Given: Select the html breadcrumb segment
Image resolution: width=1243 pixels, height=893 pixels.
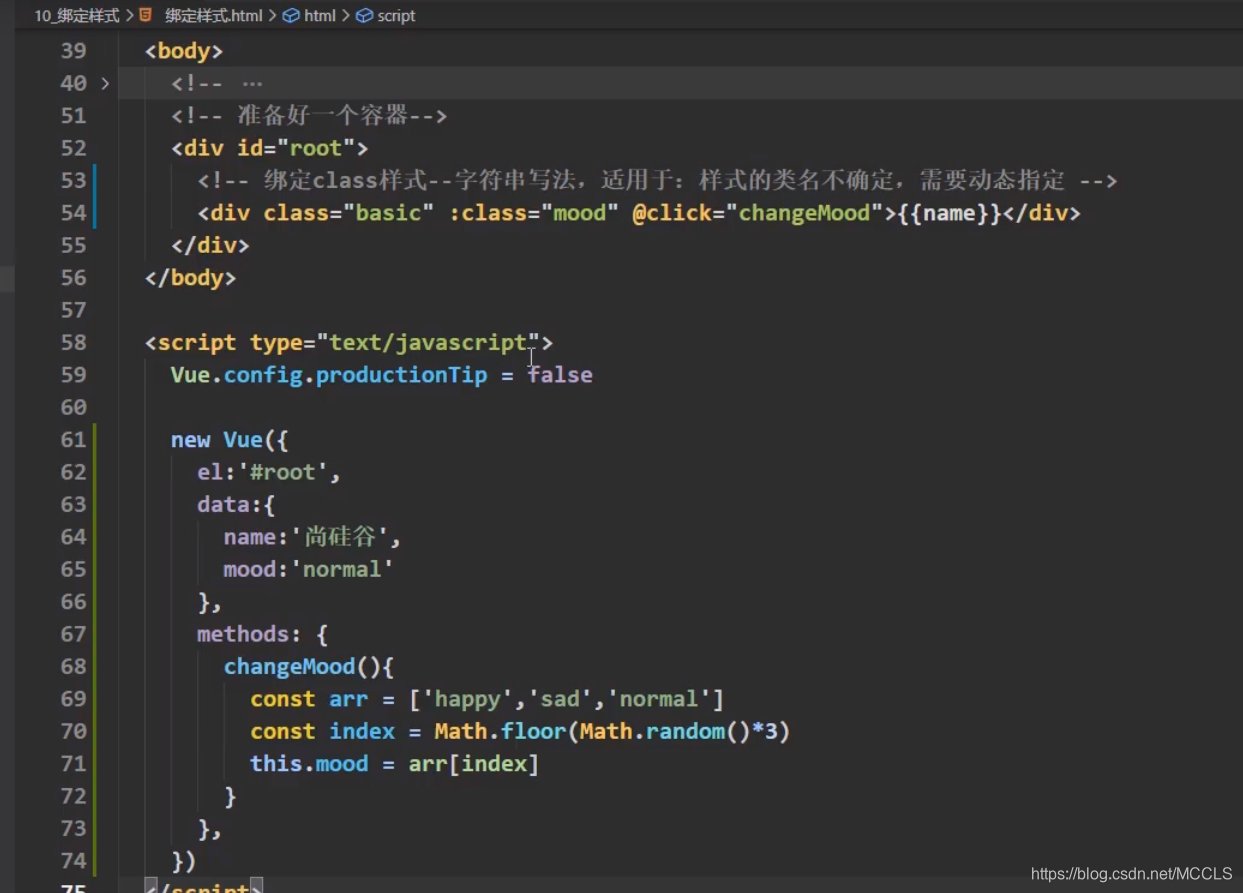Looking at the screenshot, I should [320, 16].
